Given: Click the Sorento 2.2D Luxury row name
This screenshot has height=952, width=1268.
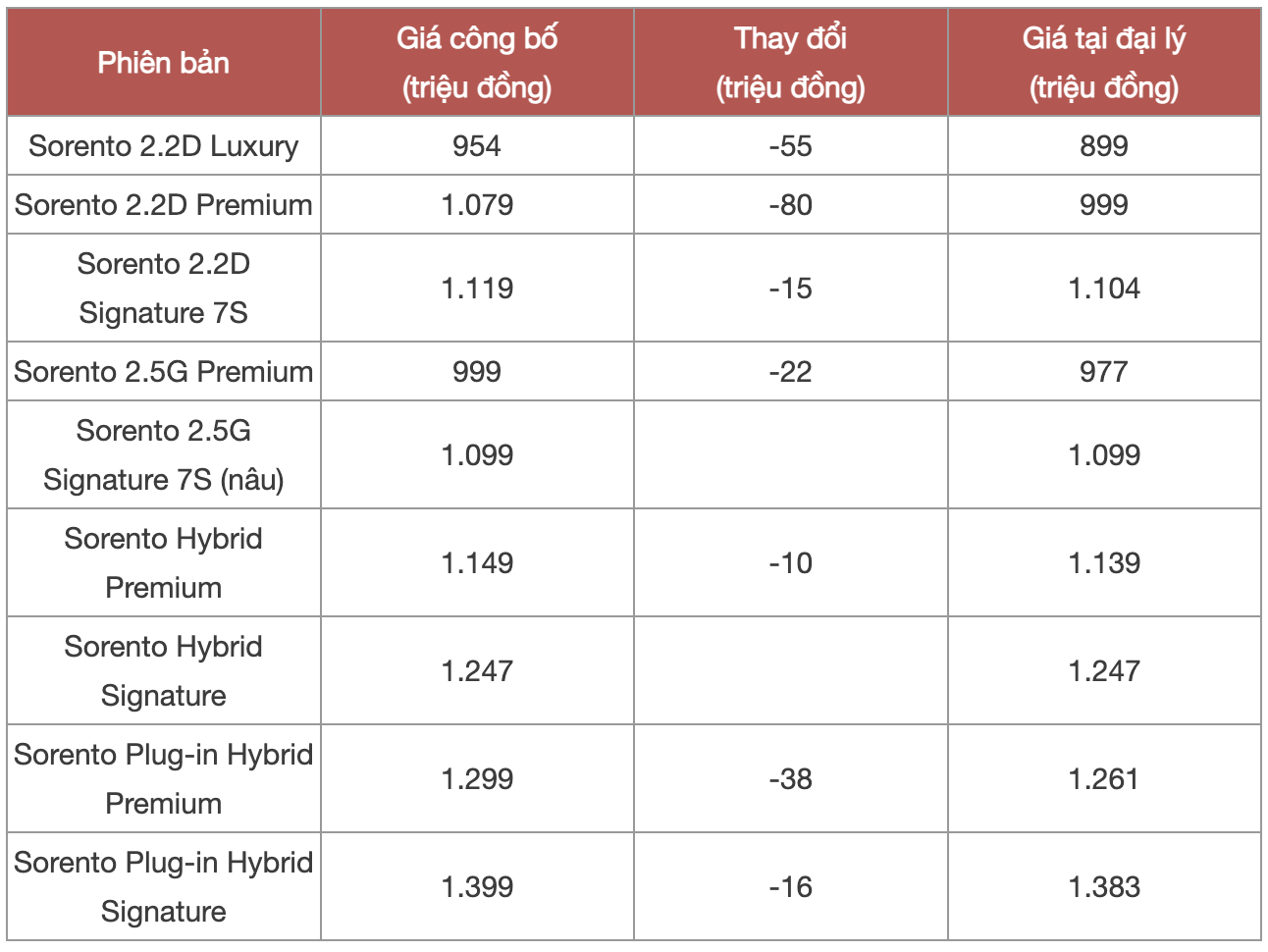Looking at the screenshot, I should (164, 146).
